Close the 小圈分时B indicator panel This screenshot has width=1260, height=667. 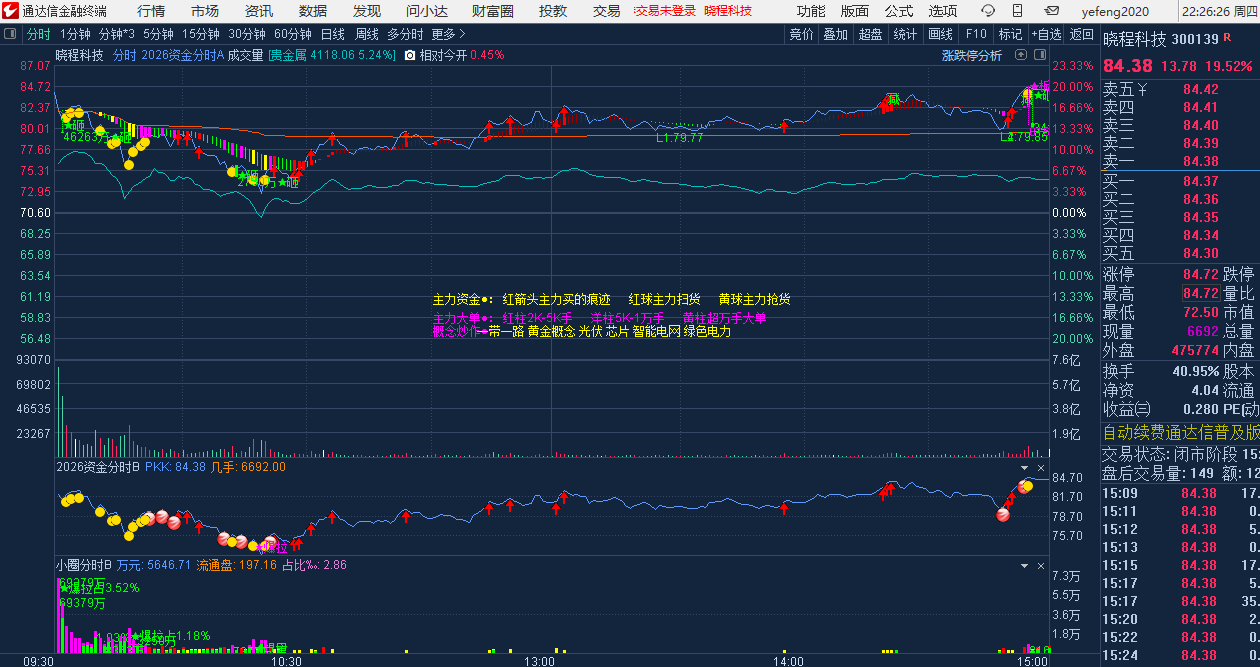(x=1040, y=565)
